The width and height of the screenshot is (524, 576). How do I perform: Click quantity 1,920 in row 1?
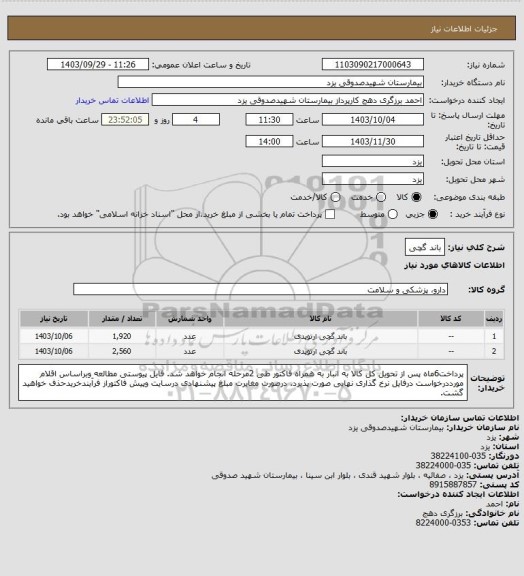(122, 336)
